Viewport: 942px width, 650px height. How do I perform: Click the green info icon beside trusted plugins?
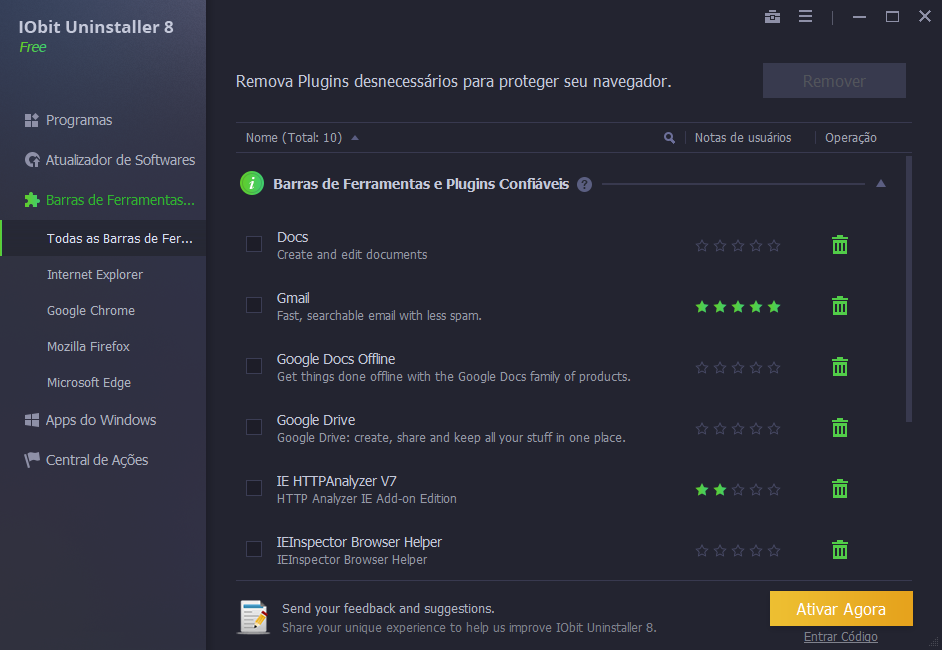point(252,183)
